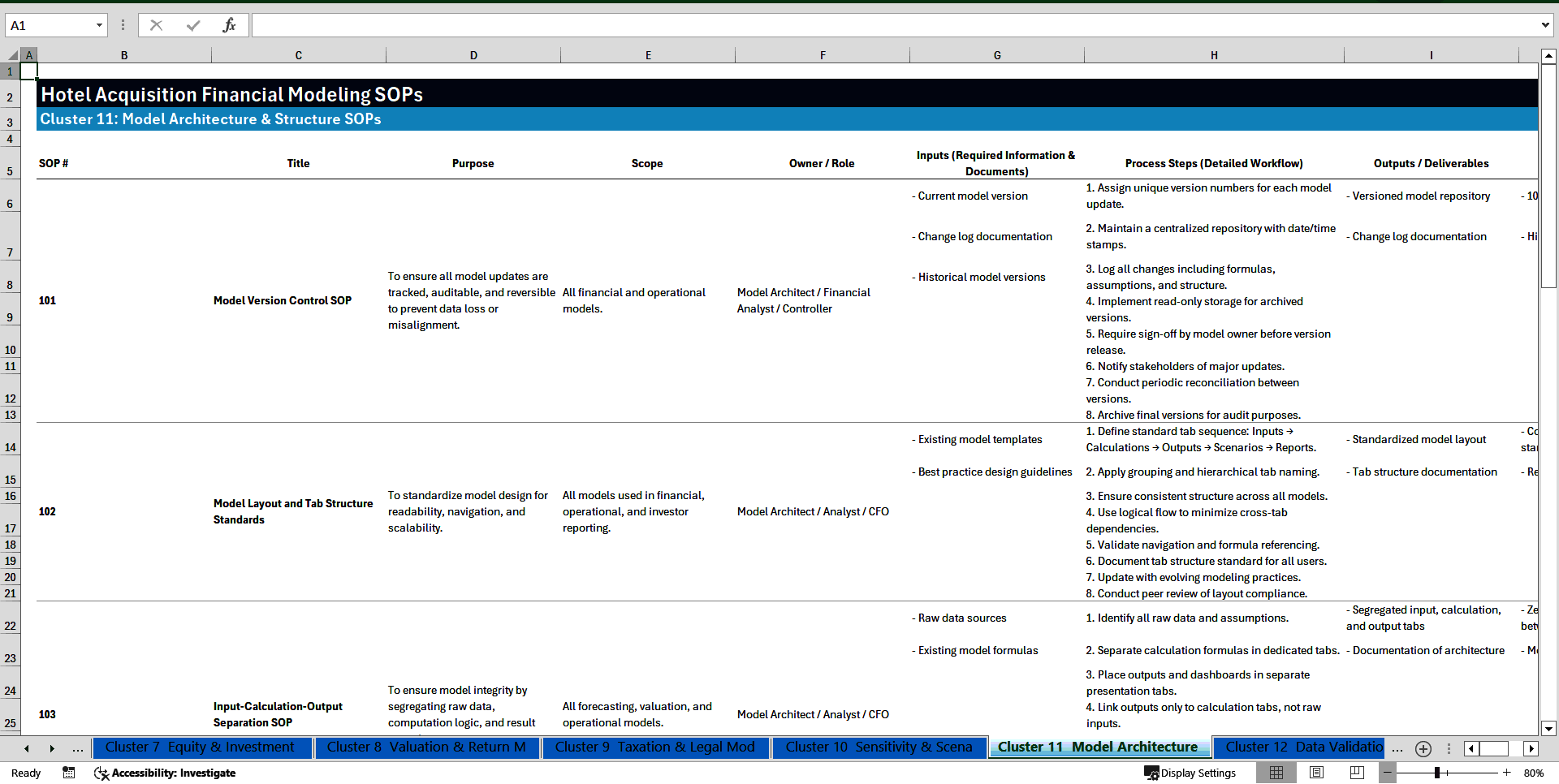Select the column F header

point(823,54)
